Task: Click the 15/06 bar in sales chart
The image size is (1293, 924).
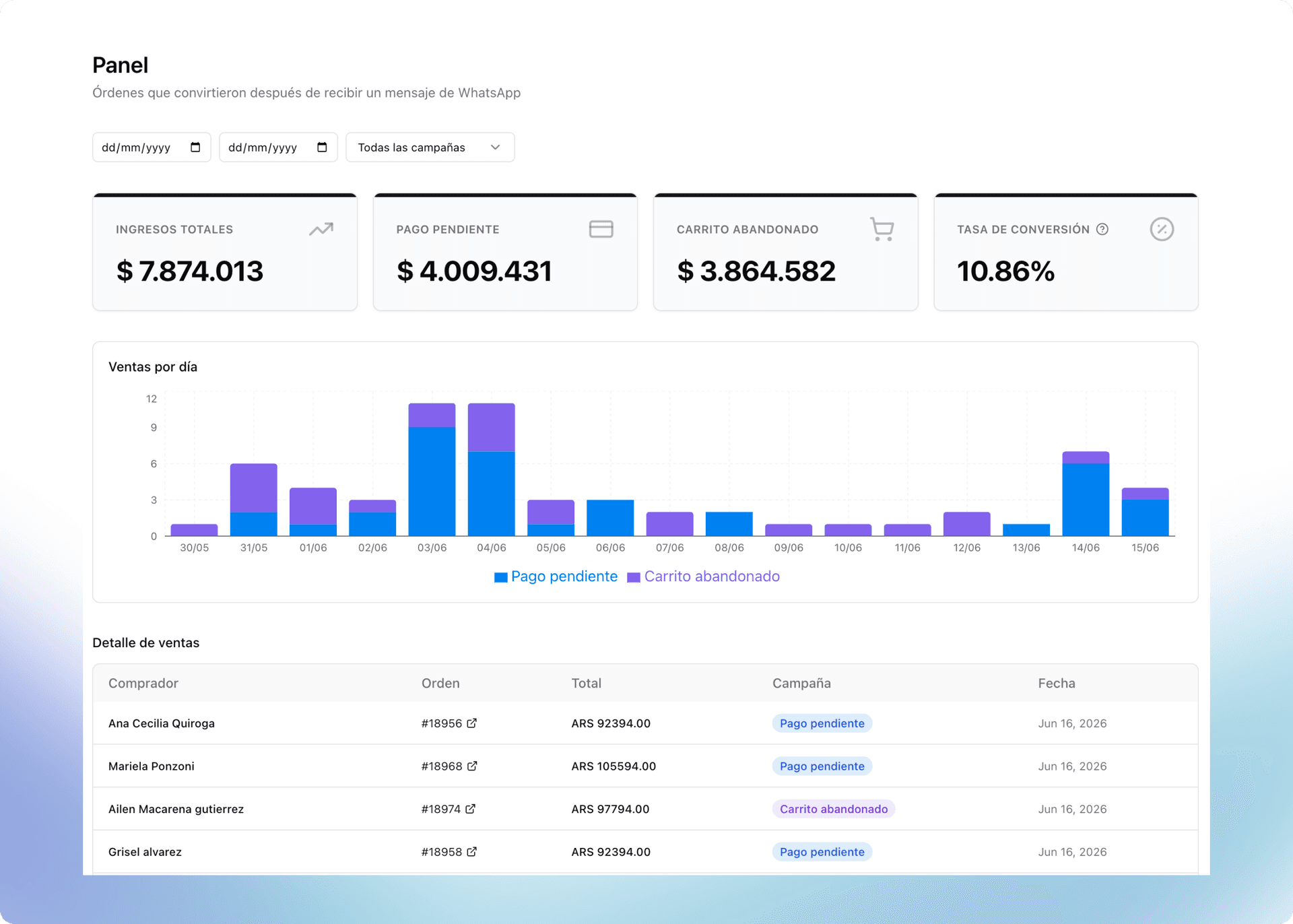Action: (x=1145, y=512)
